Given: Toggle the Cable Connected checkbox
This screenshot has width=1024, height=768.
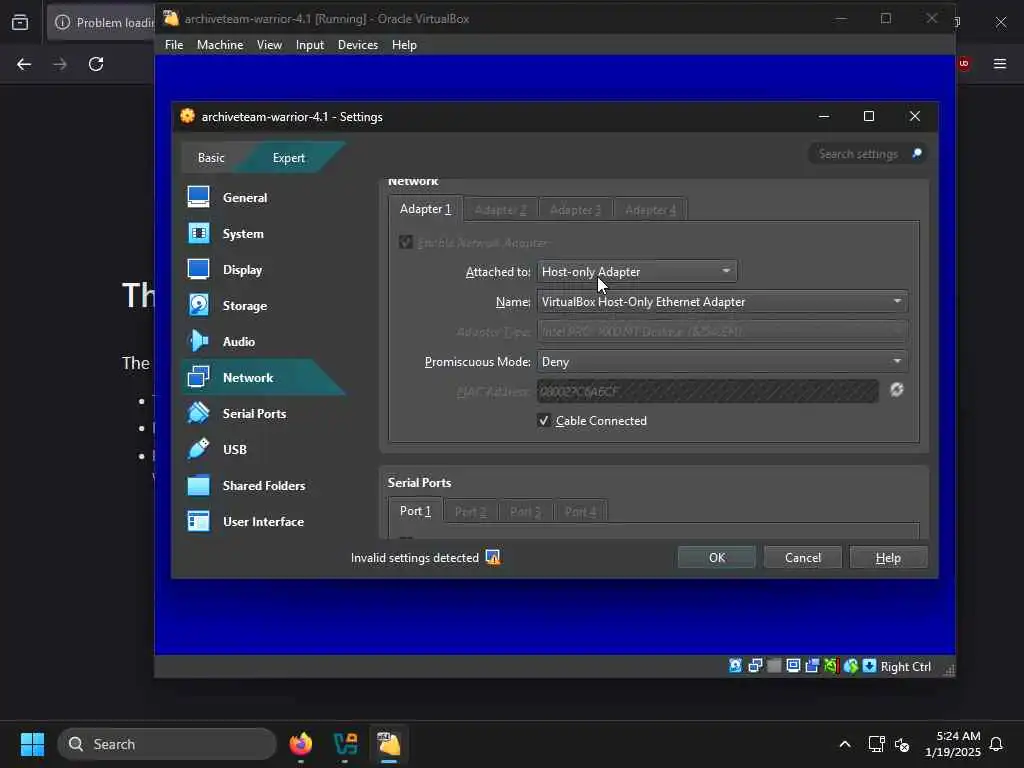Looking at the screenshot, I should click(x=543, y=421).
